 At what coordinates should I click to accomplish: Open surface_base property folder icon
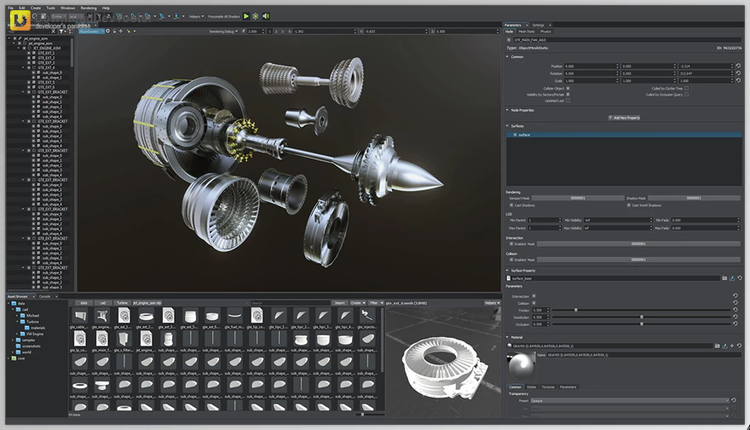click(x=725, y=278)
